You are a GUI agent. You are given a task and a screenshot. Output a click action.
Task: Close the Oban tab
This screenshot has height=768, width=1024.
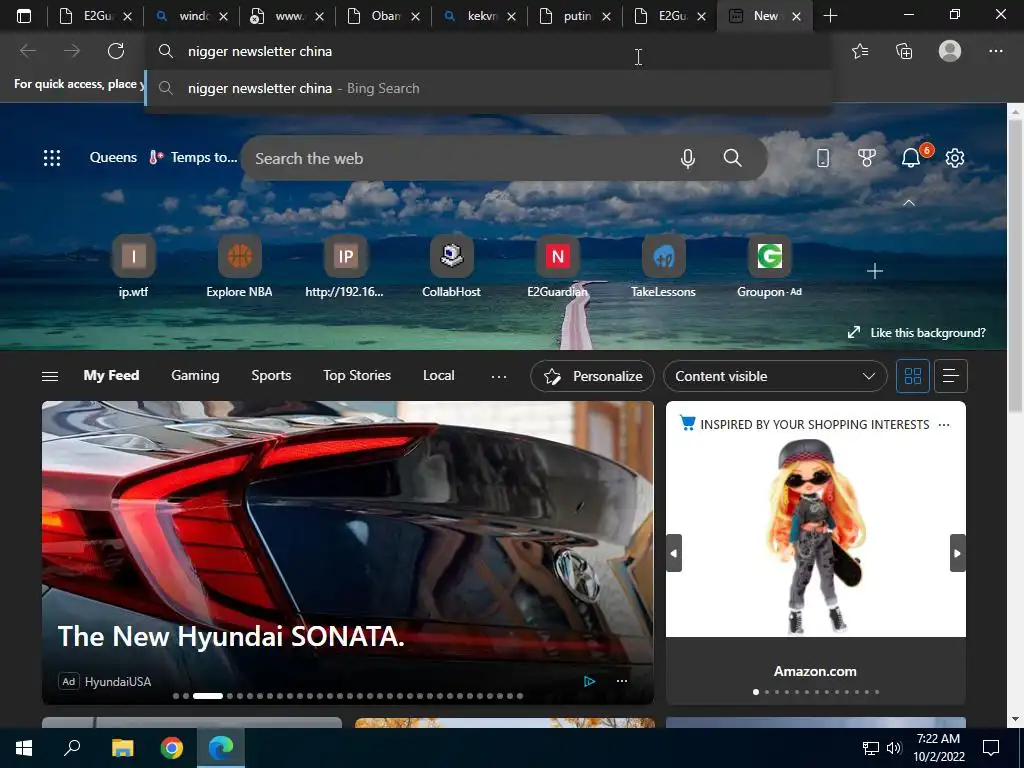(x=415, y=16)
